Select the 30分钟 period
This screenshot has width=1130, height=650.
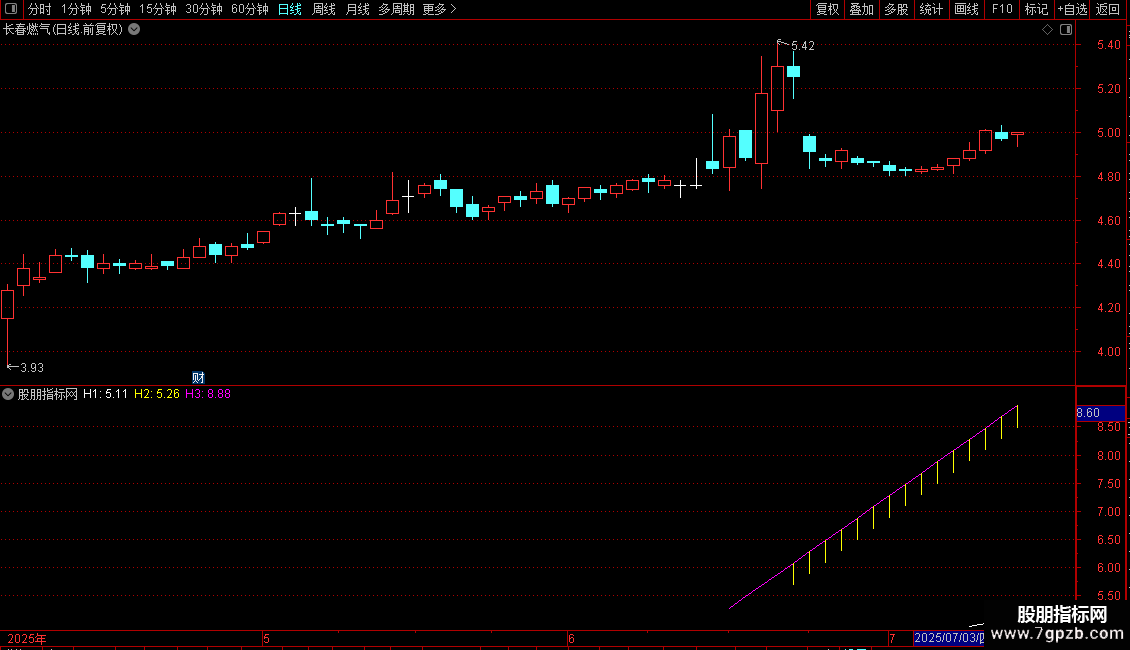pos(203,9)
